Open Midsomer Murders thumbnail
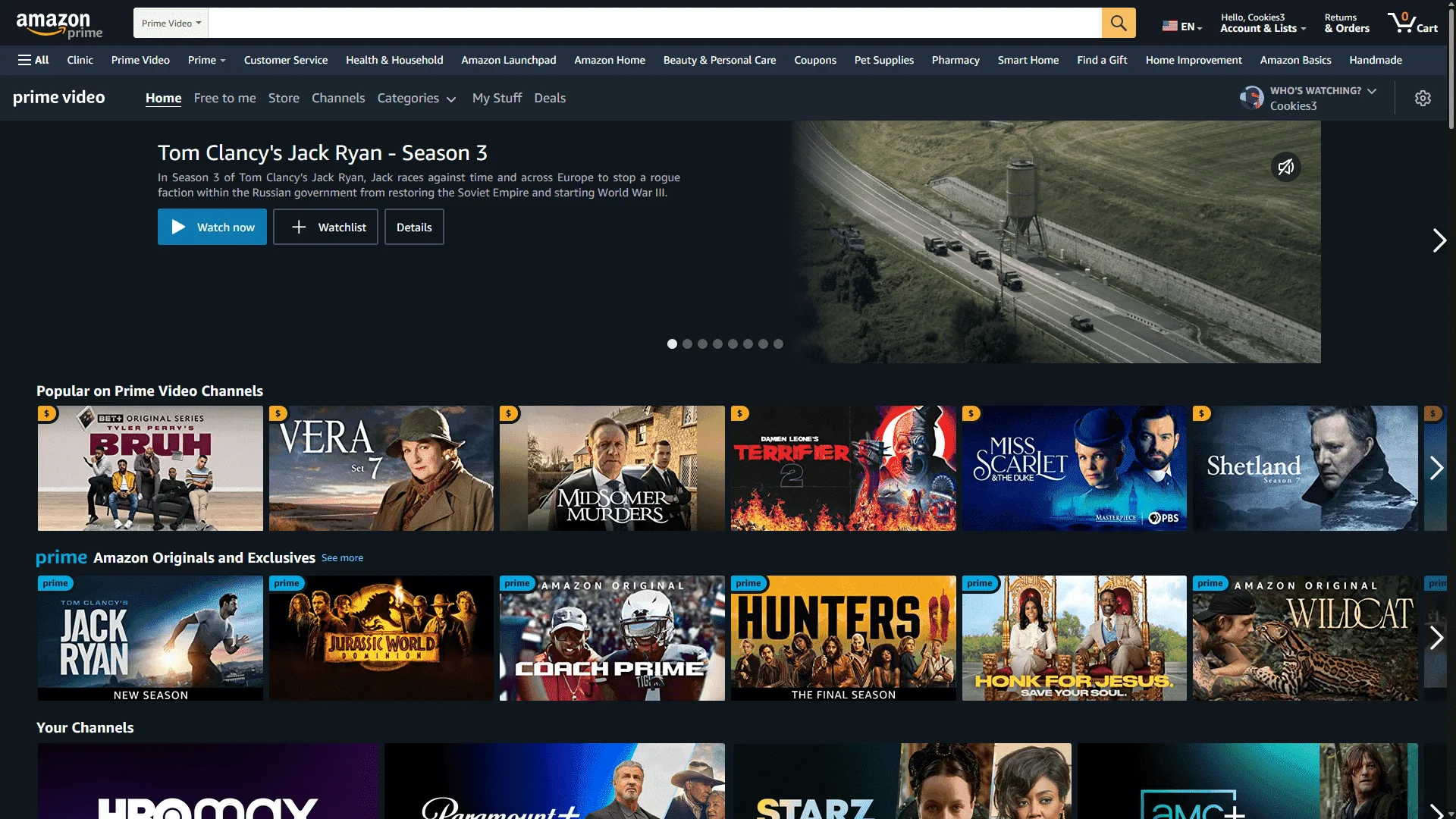The image size is (1456, 819). coord(612,468)
